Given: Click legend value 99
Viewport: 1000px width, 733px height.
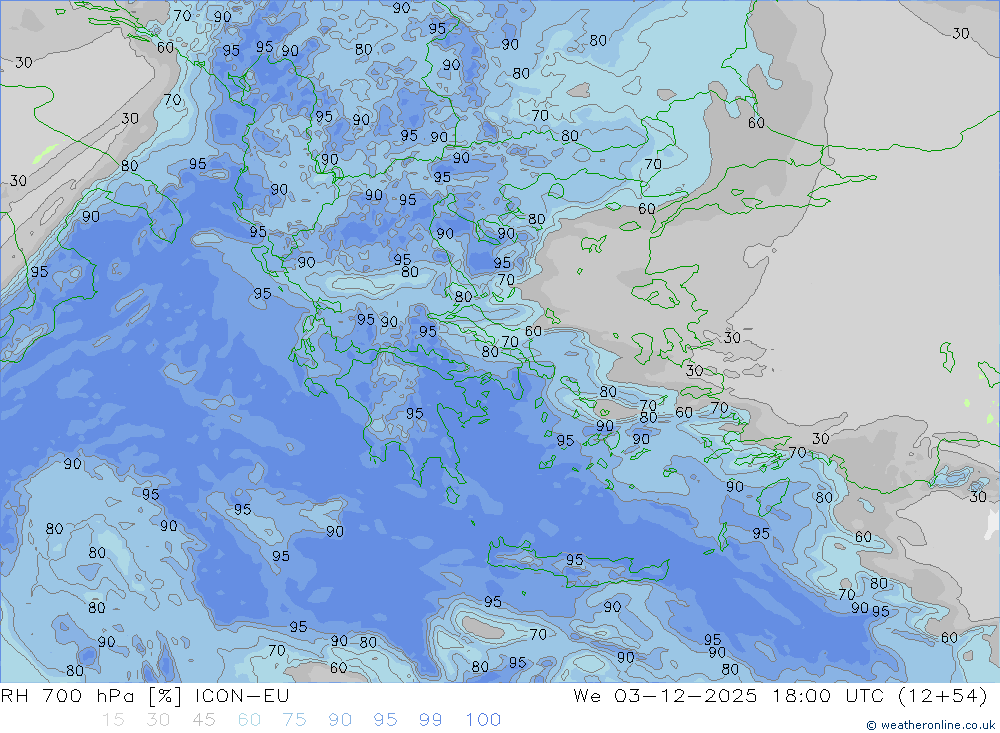Looking at the screenshot, I should [430, 720].
